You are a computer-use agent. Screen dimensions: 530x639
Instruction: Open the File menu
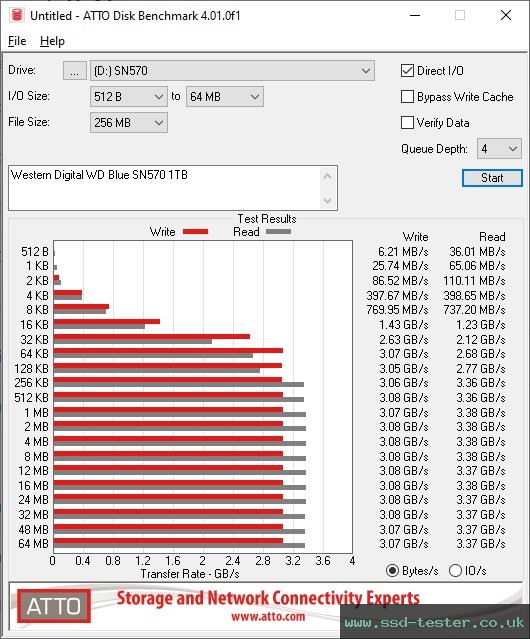tap(17, 41)
